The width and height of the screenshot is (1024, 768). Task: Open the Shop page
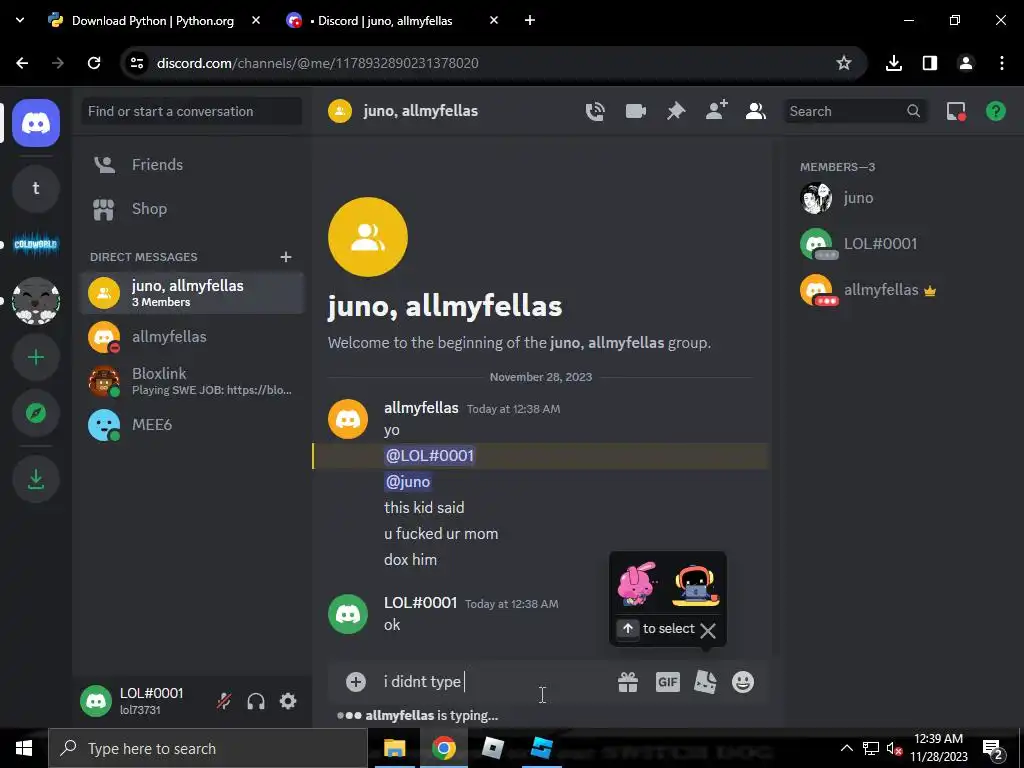click(192, 209)
